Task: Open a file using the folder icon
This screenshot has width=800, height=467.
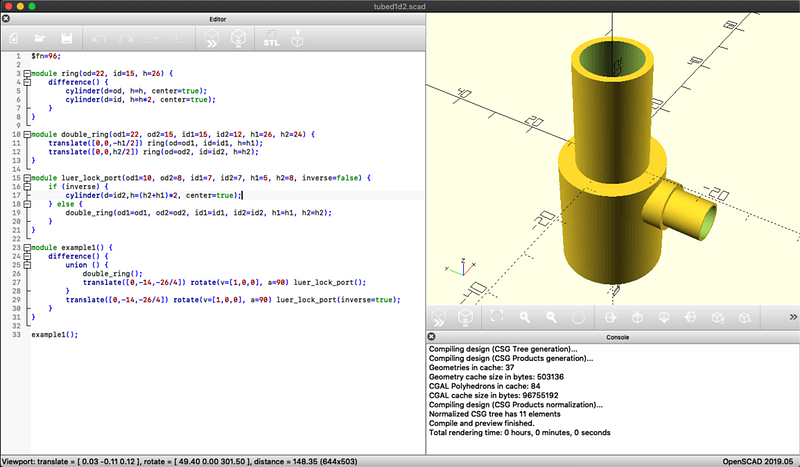Action: (x=40, y=39)
